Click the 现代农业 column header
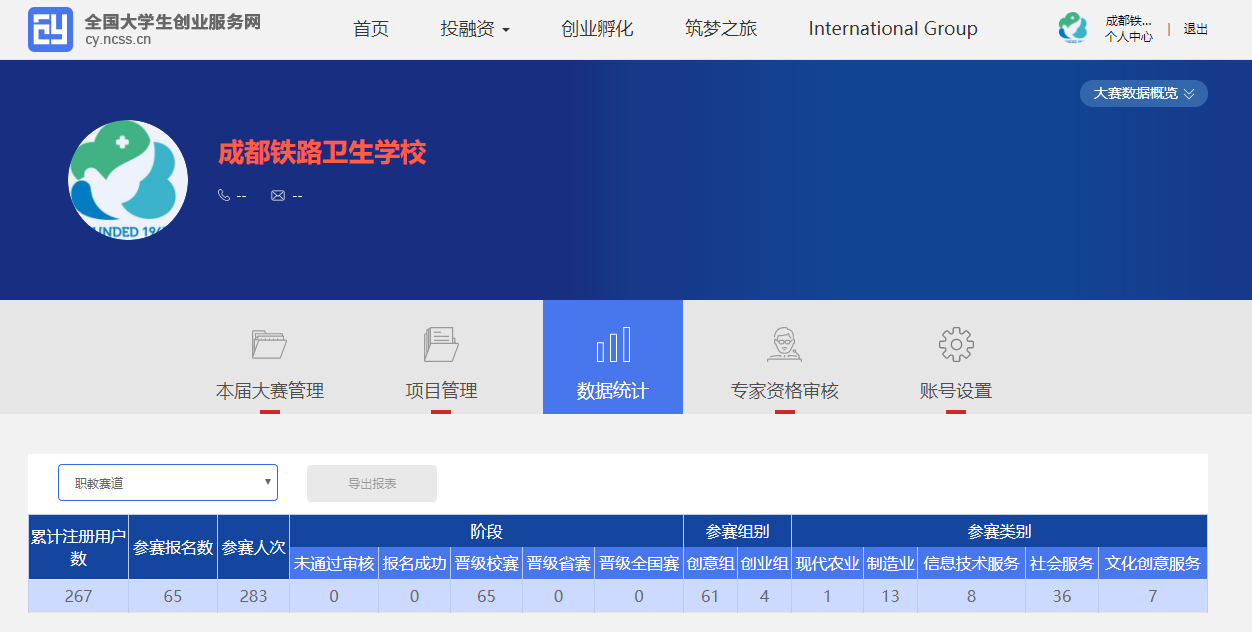This screenshot has height=632, width=1252. 828,563
